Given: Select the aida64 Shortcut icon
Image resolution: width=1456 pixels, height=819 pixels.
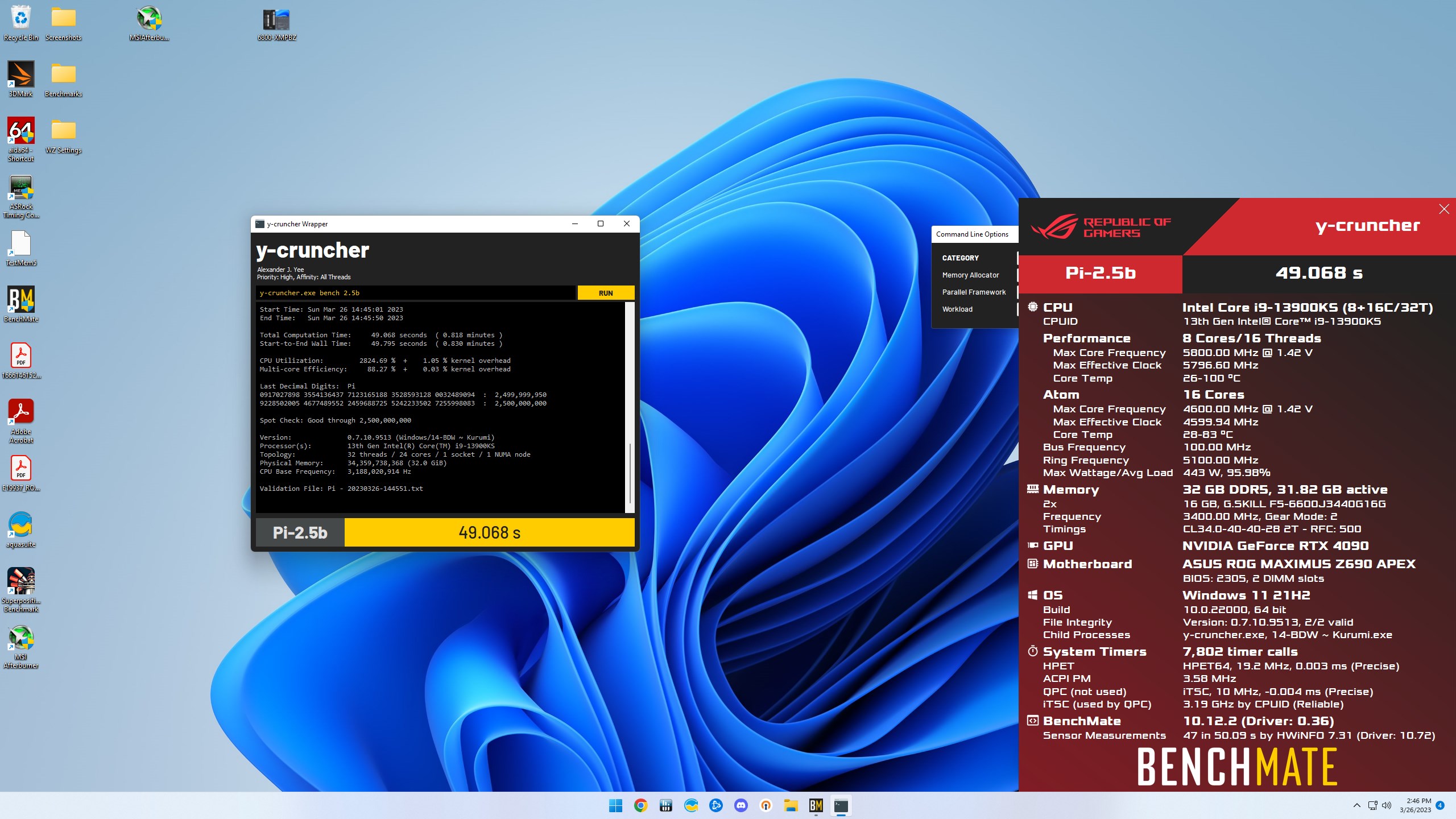Looking at the screenshot, I should pyautogui.click(x=21, y=139).
